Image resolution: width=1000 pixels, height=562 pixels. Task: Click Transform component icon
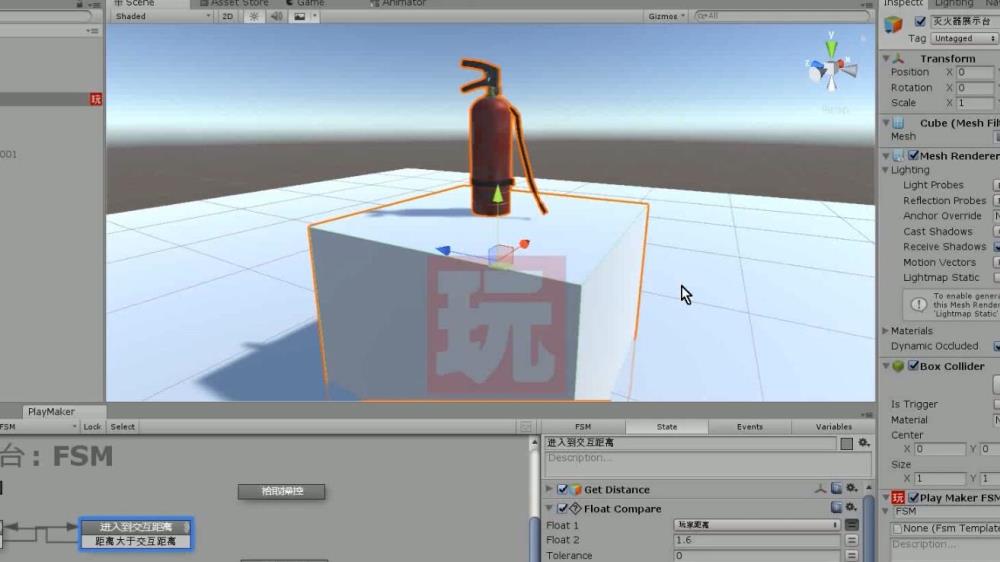[x=899, y=58]
